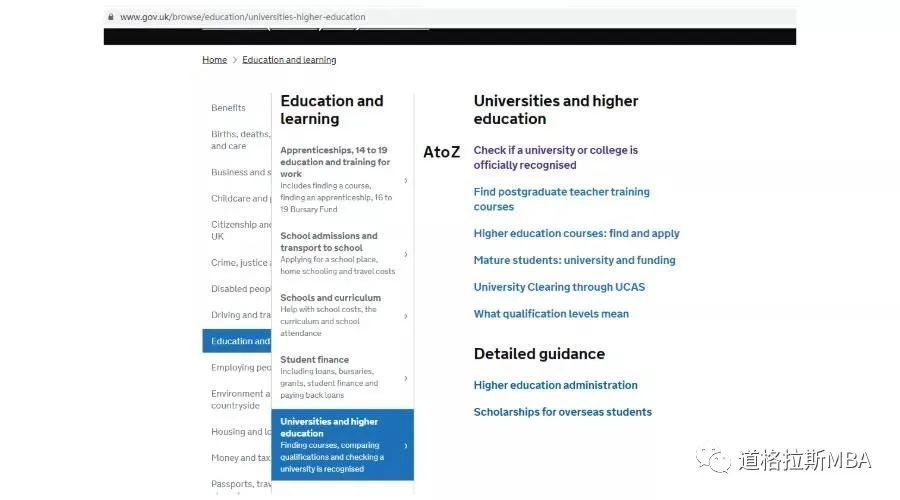Select Benefits in the left category list
The image size is (900, 500).
(228, 108)
